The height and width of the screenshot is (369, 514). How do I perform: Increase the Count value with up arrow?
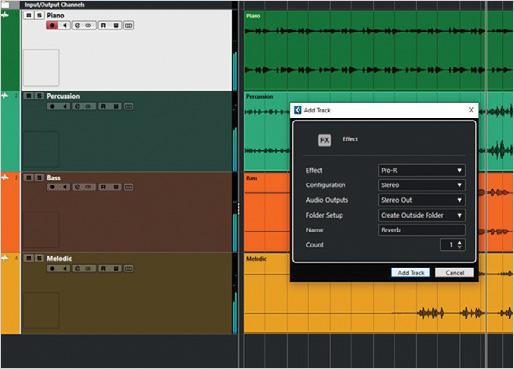460,242
